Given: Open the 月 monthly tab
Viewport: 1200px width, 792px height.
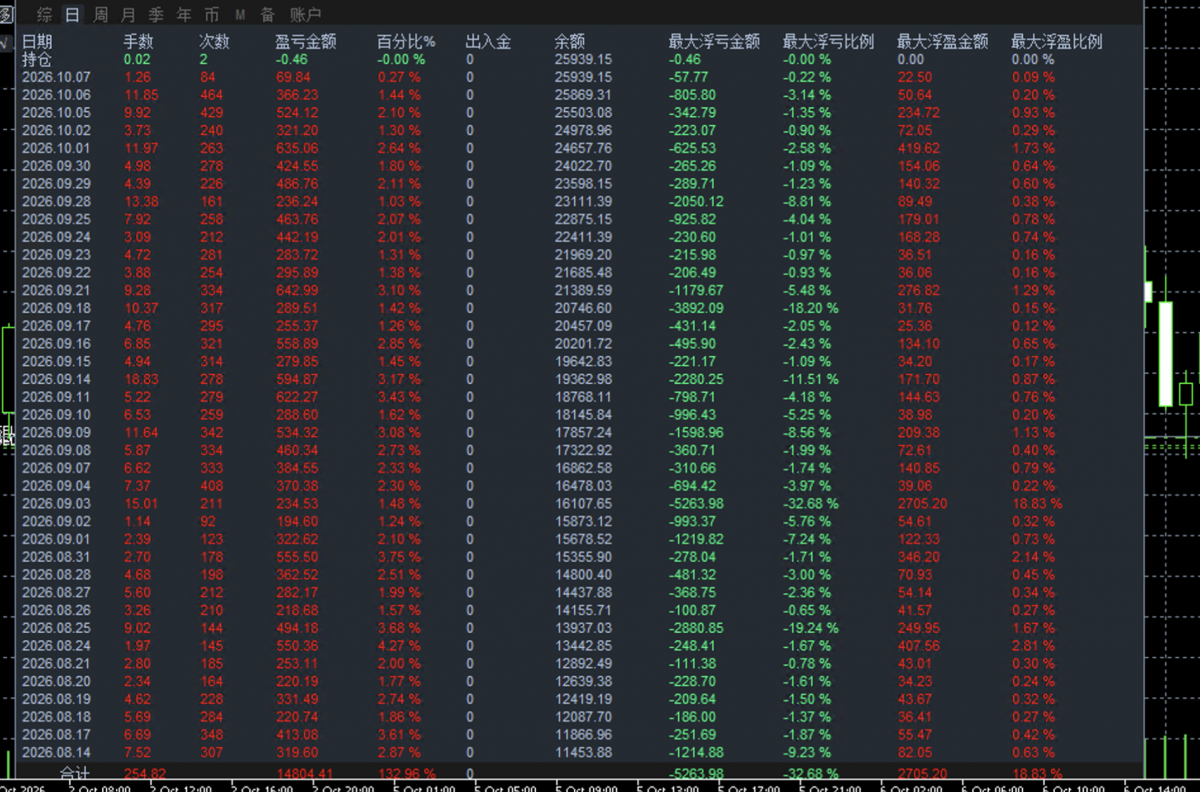Looking at the screenshot, I should [128, 15].
